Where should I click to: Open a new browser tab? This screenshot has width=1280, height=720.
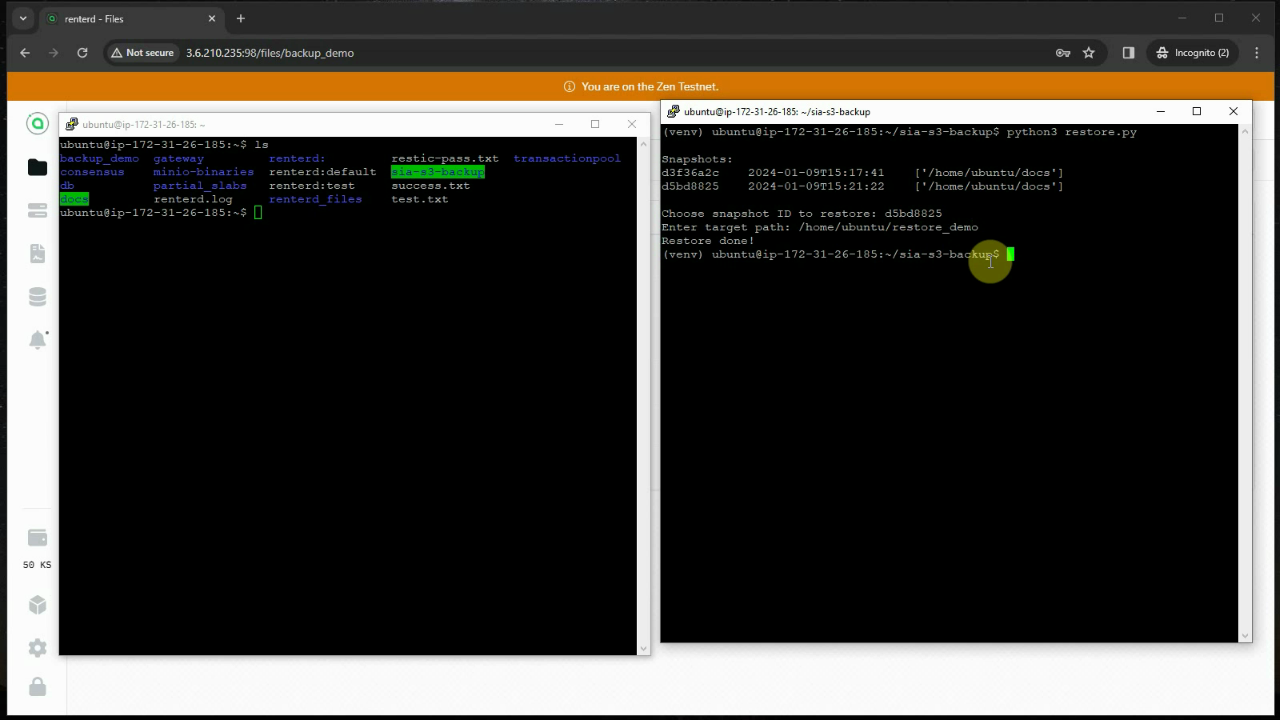click(240, 18)
